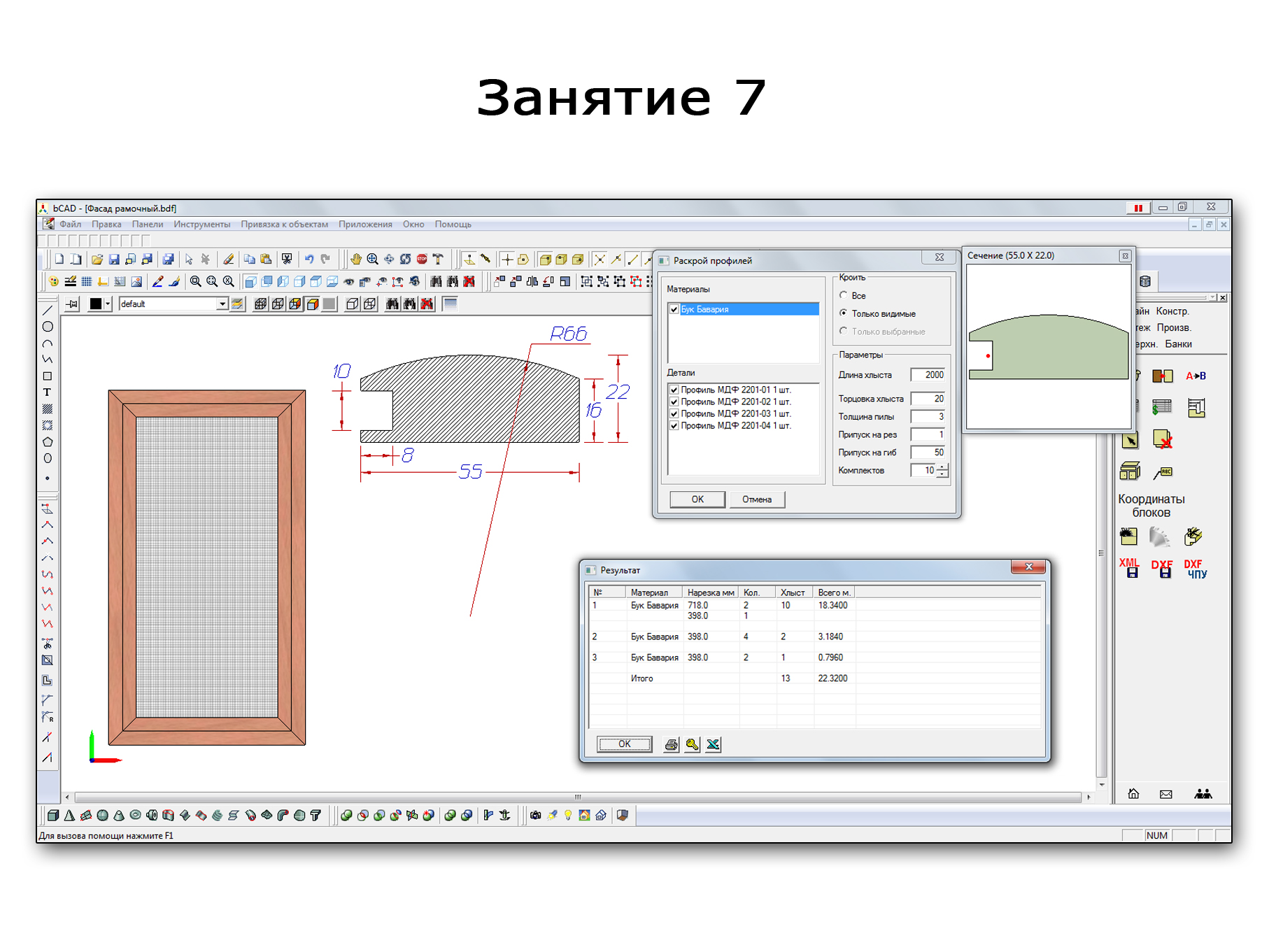Uncheck Профиль МДФ 2201-04 checkbox

click(674, 426)
